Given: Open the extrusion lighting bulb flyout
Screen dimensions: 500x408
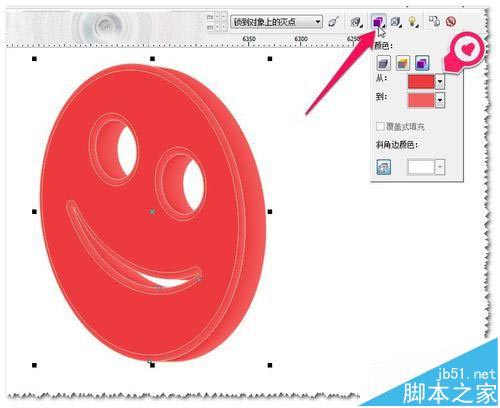Looking at the screenshot, I should tap(413, 22).
